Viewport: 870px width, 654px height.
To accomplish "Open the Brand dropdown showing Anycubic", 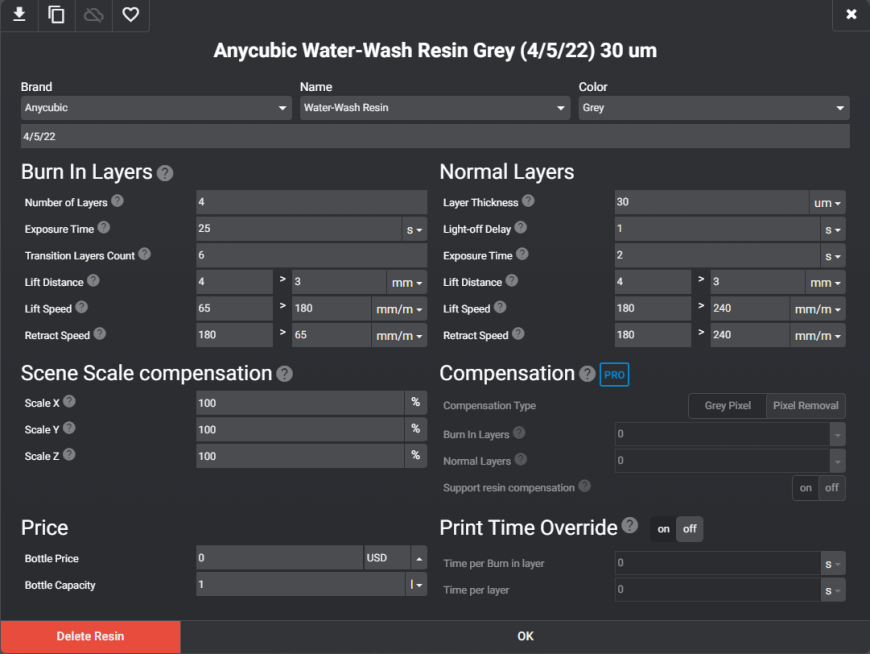I will point(156,108).
